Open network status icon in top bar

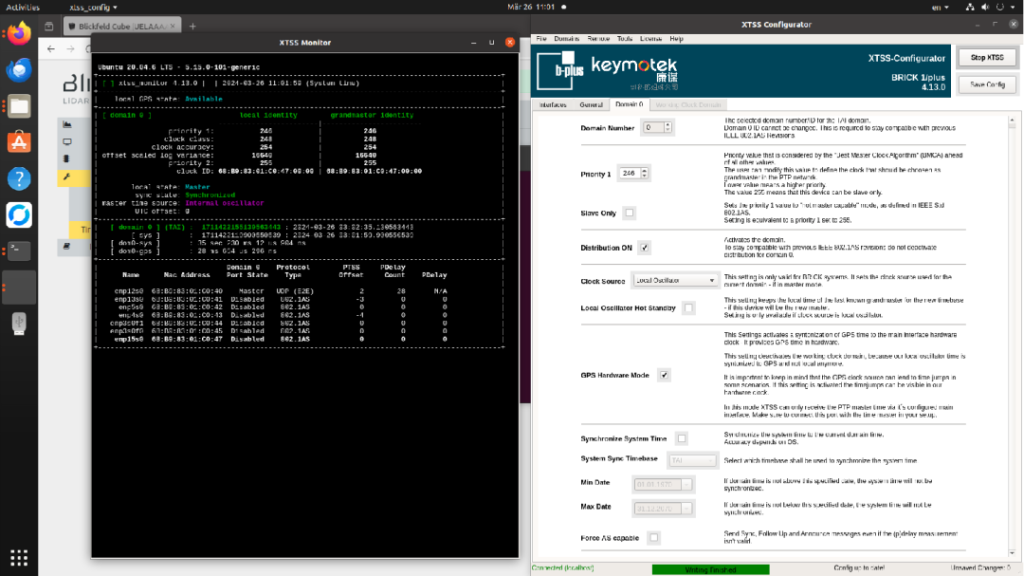[969, 7]
